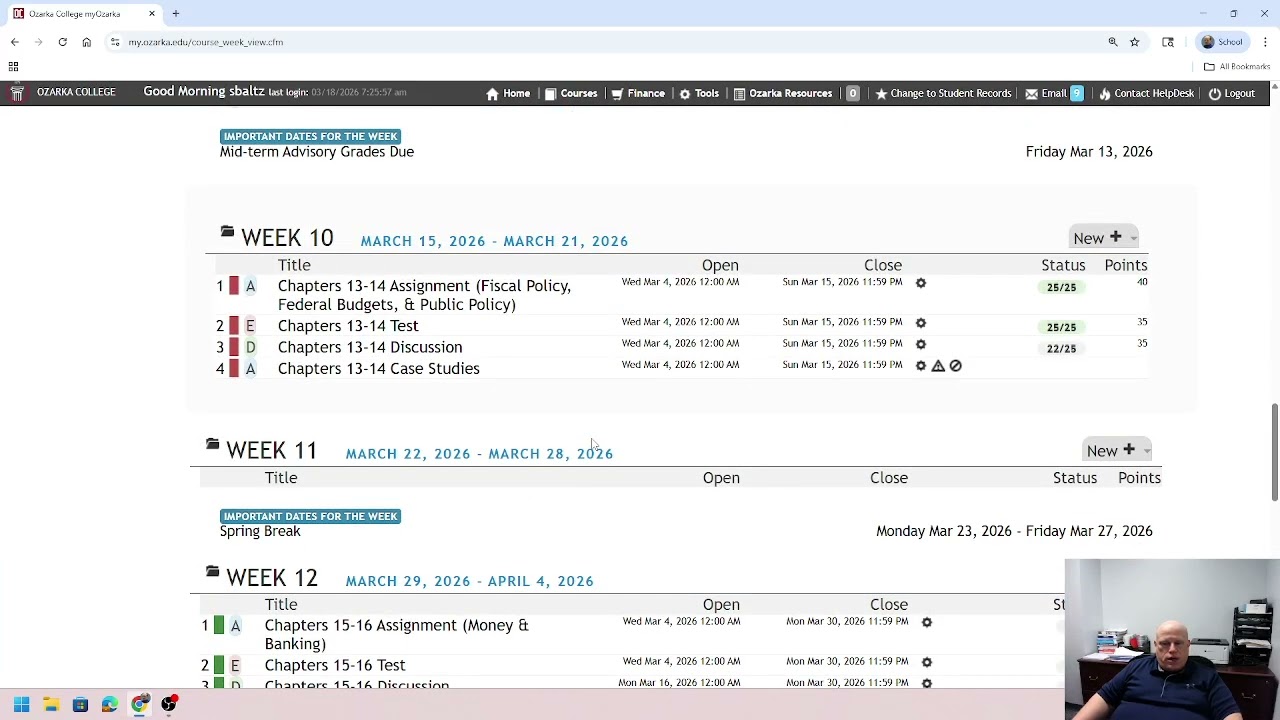
Task: Go back with the browser back arrow
Action: coord(14,42)
